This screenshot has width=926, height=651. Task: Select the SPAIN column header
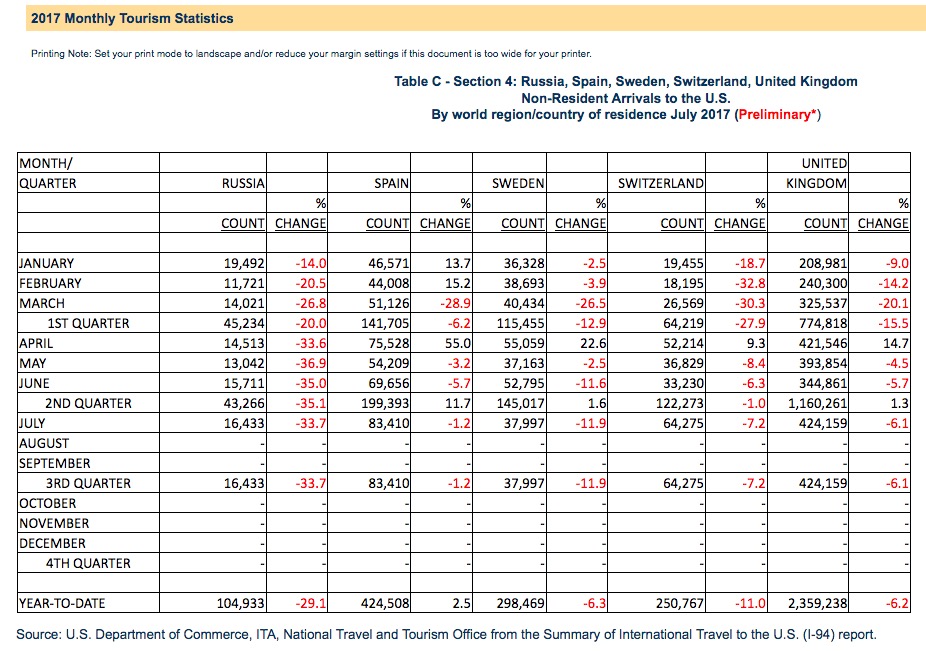(391, 183)
